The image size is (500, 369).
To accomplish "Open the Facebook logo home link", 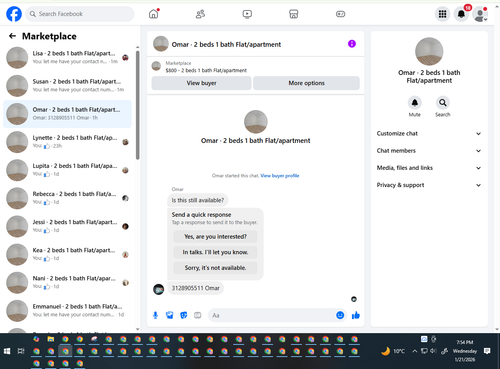I will 14,14.
